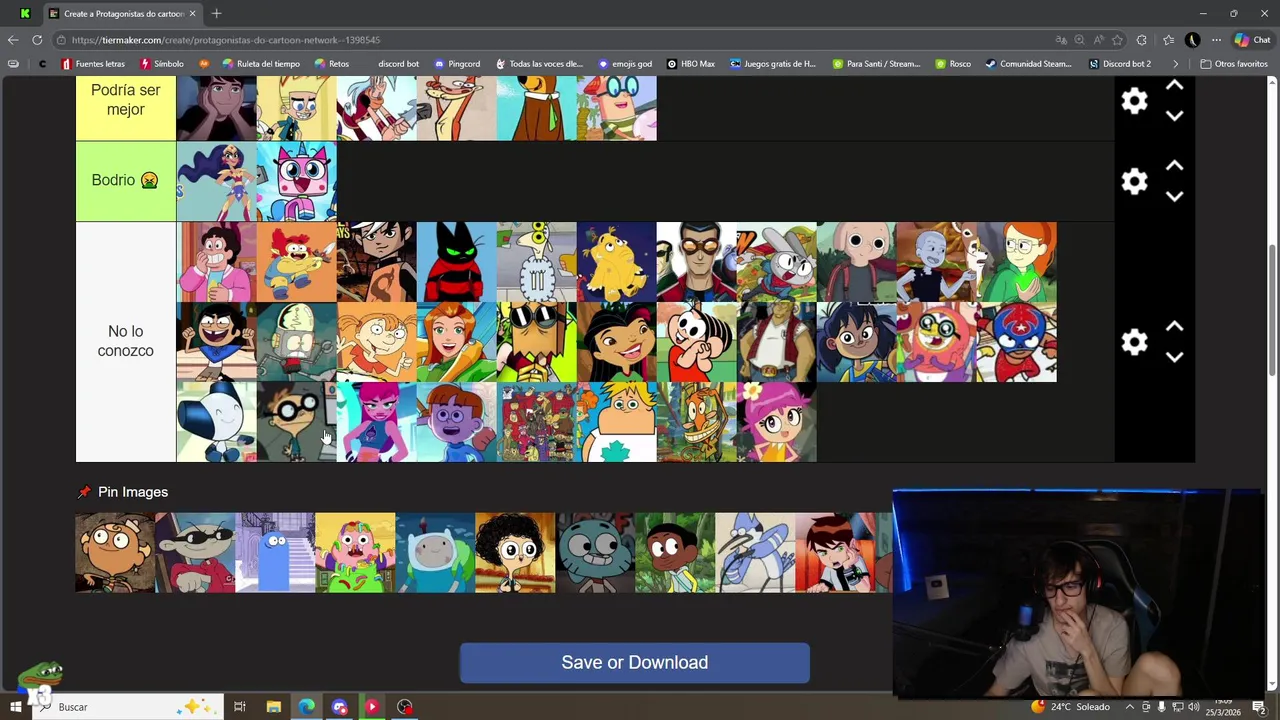The height and width of the screenshot is (720, 1280).
Task: Select Unikitty thumbnail in Bodrio tier
Action: coord(297,181)
